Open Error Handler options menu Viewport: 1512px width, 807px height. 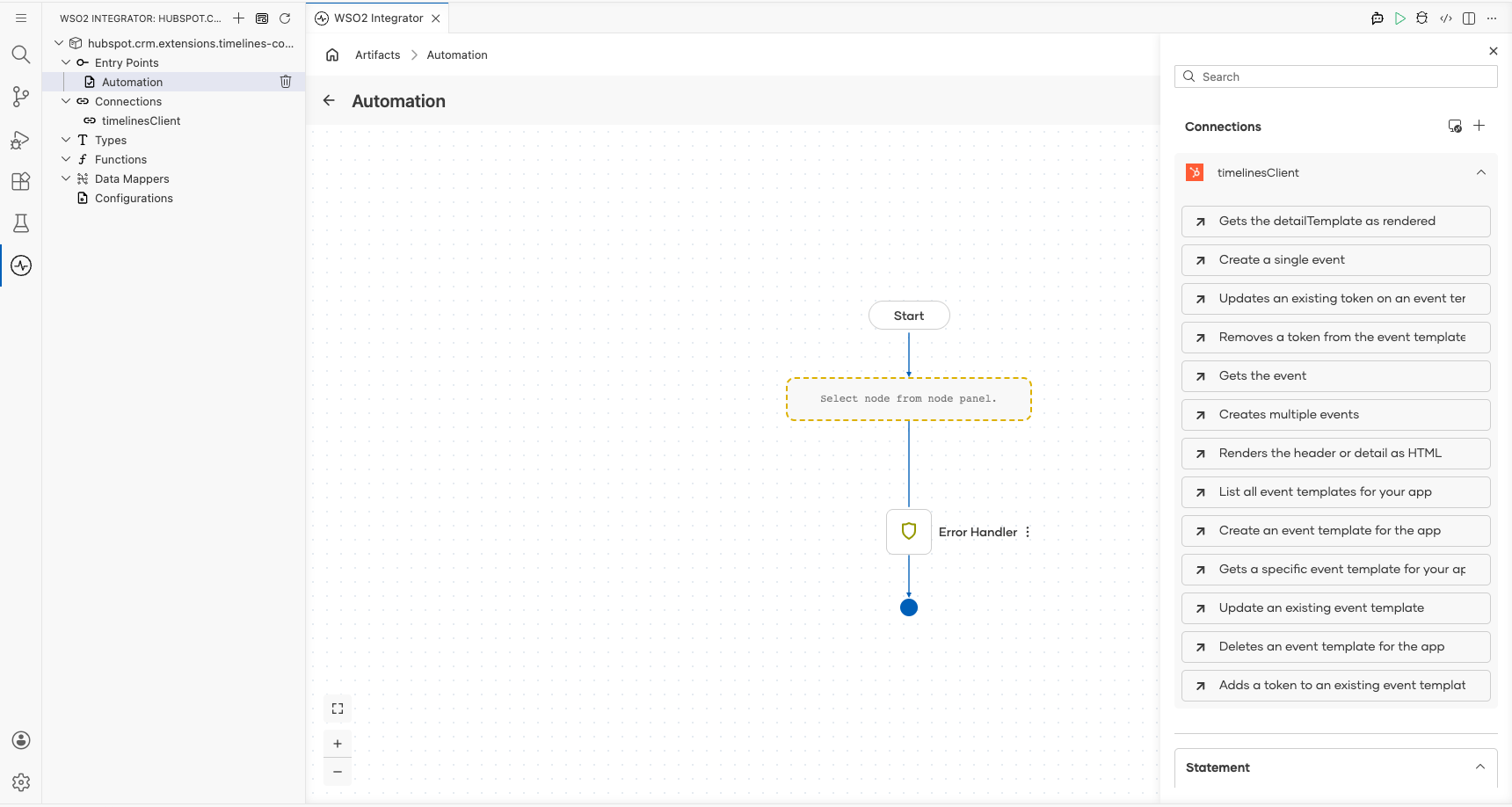[x=1028, y=532]
